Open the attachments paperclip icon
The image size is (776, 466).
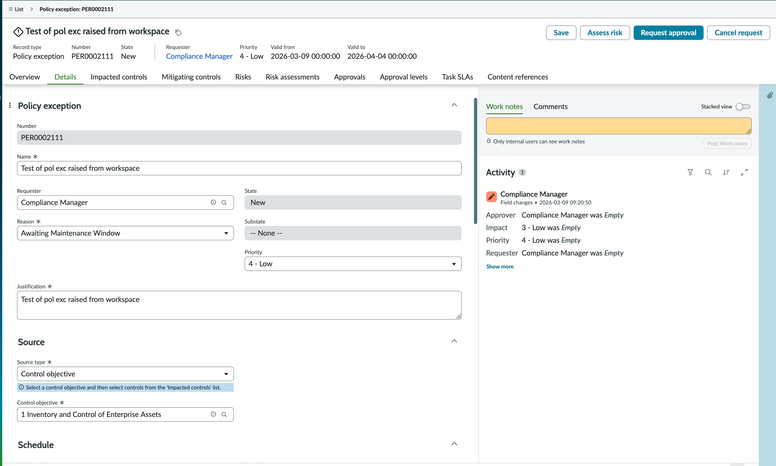pyautogui.click(x=769, y=96)
